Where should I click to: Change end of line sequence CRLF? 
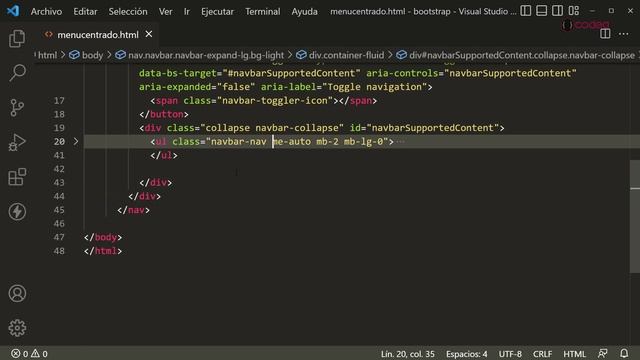click(542, 354)
